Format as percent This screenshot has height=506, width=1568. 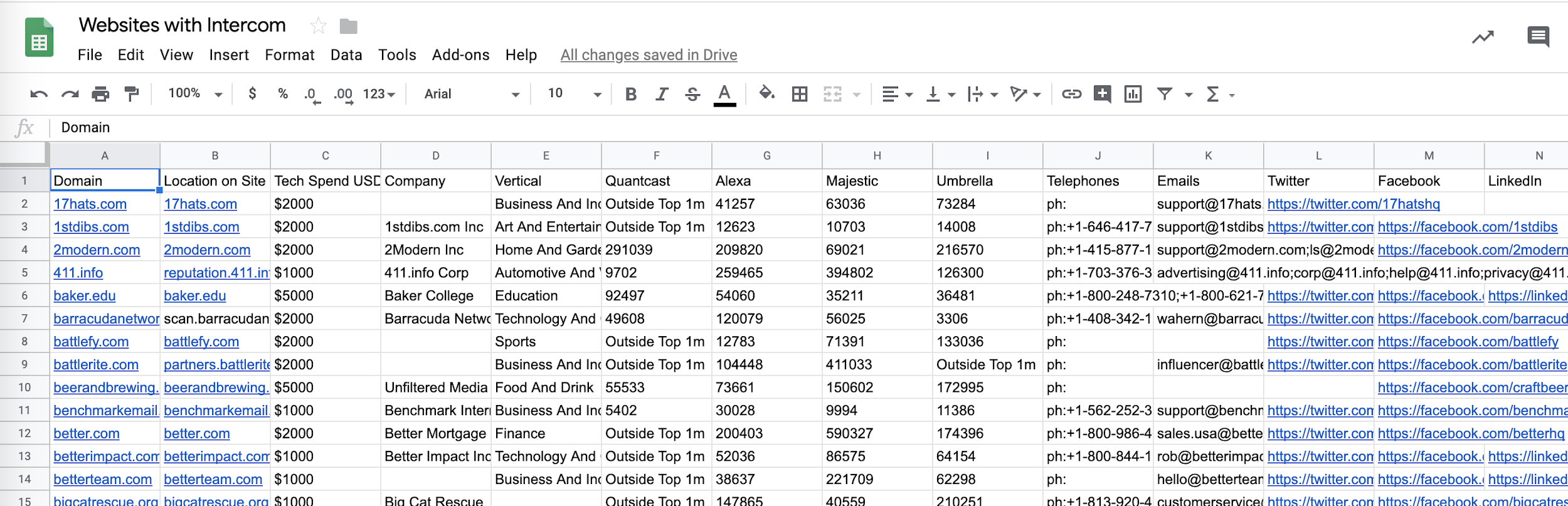coord(283,94)
